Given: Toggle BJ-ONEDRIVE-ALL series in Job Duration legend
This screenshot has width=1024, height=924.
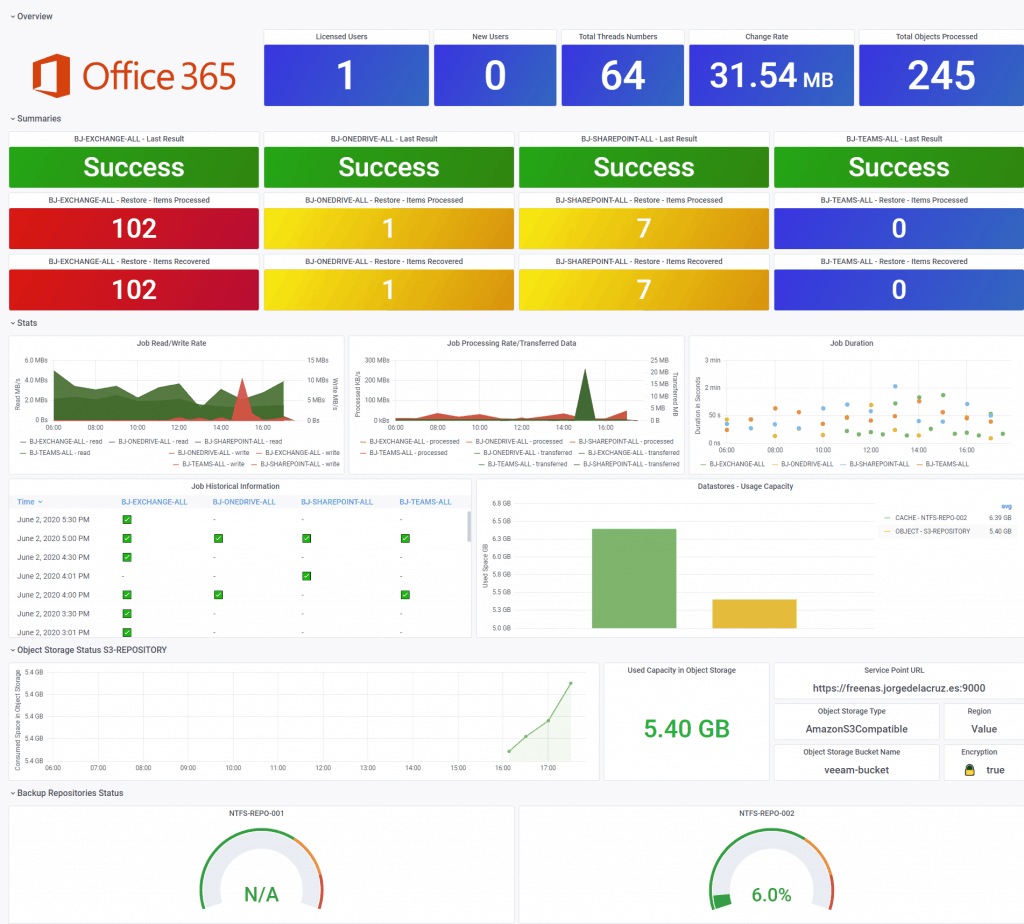Looking at the screenshot, I should tap(807, 464).
